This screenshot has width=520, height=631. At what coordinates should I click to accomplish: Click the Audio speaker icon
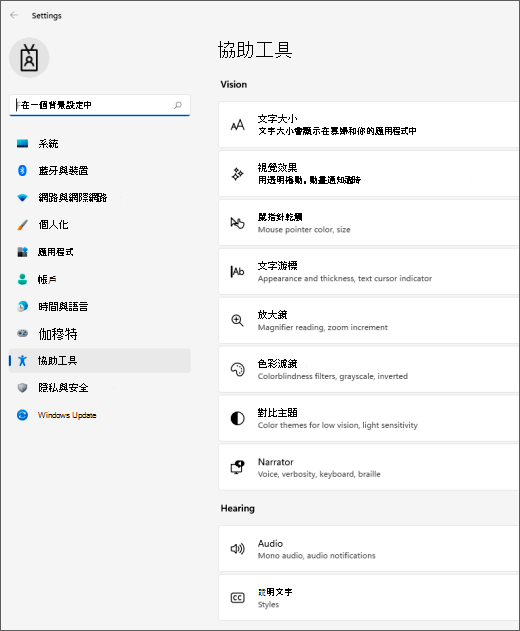tap(237, 549)
